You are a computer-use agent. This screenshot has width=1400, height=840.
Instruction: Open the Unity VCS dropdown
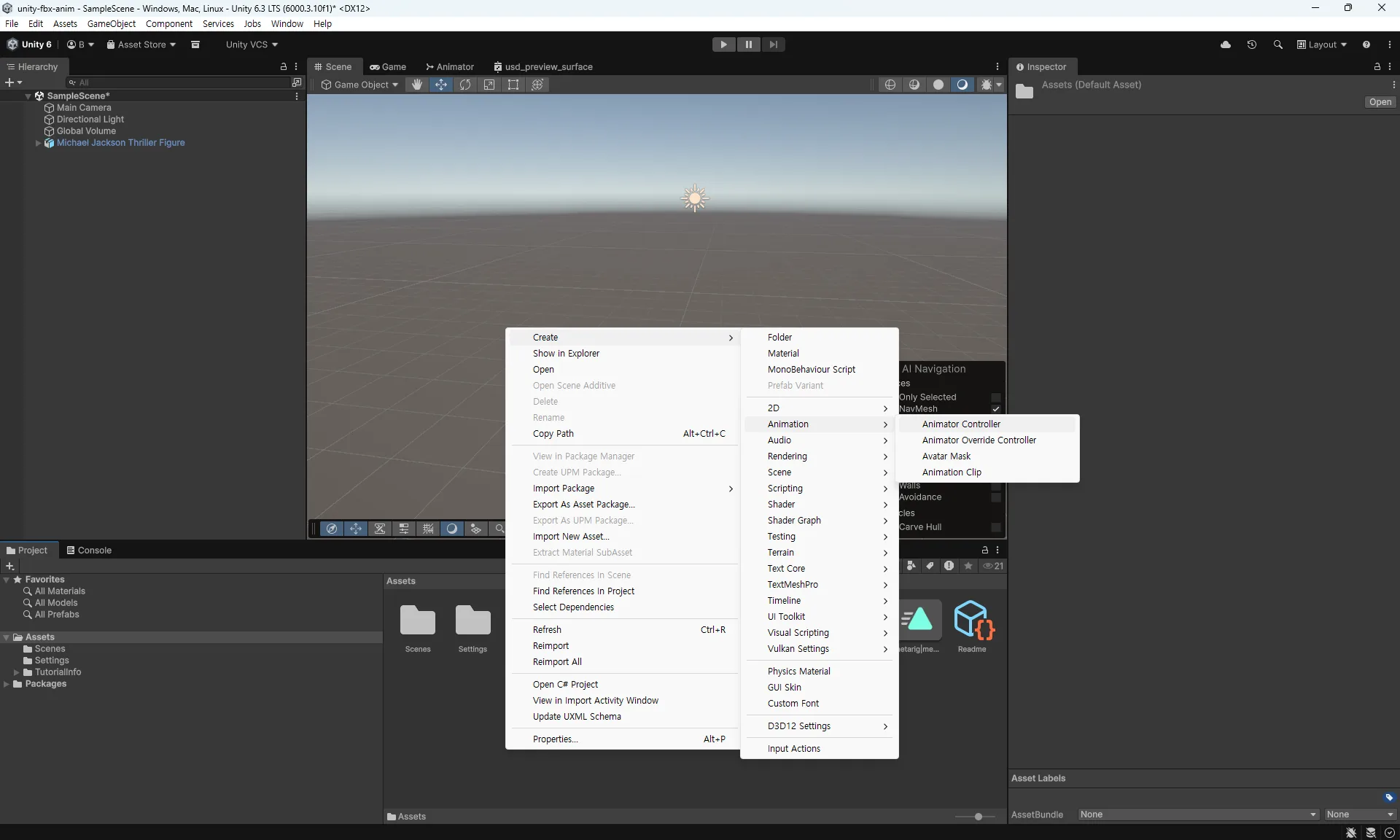252,44
